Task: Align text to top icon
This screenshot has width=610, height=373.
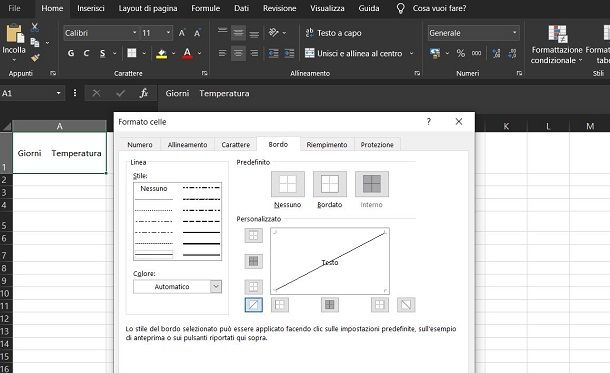Action: tap(223, 31)
